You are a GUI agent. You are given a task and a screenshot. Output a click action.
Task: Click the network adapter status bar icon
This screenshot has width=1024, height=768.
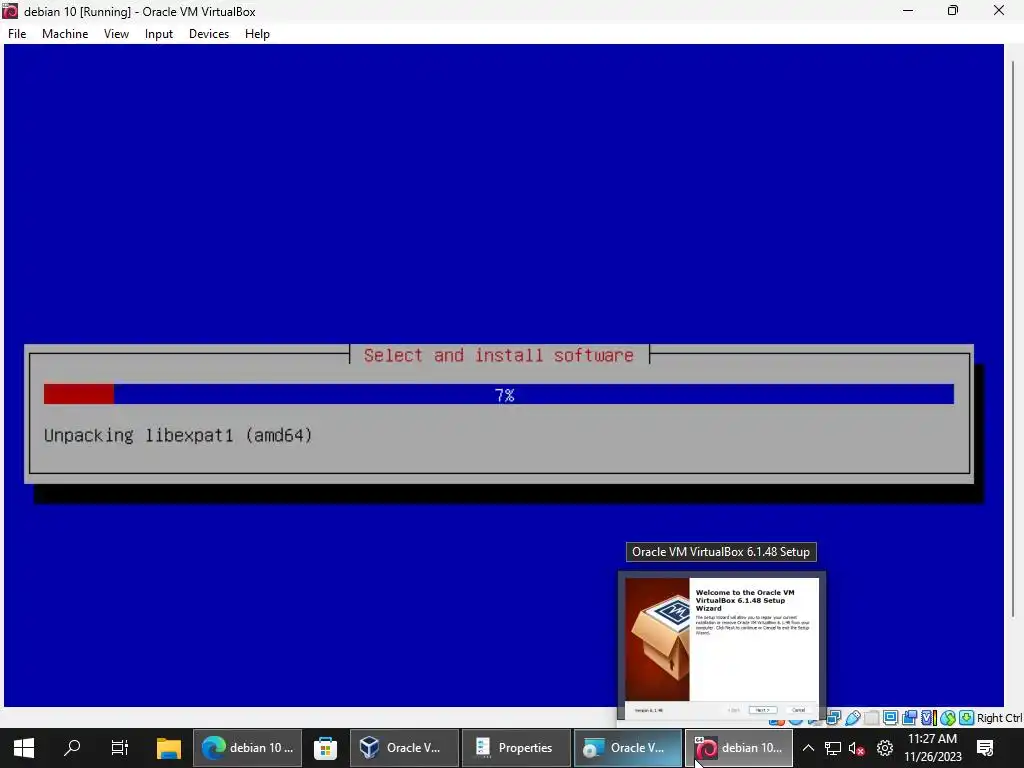point(833,718)
